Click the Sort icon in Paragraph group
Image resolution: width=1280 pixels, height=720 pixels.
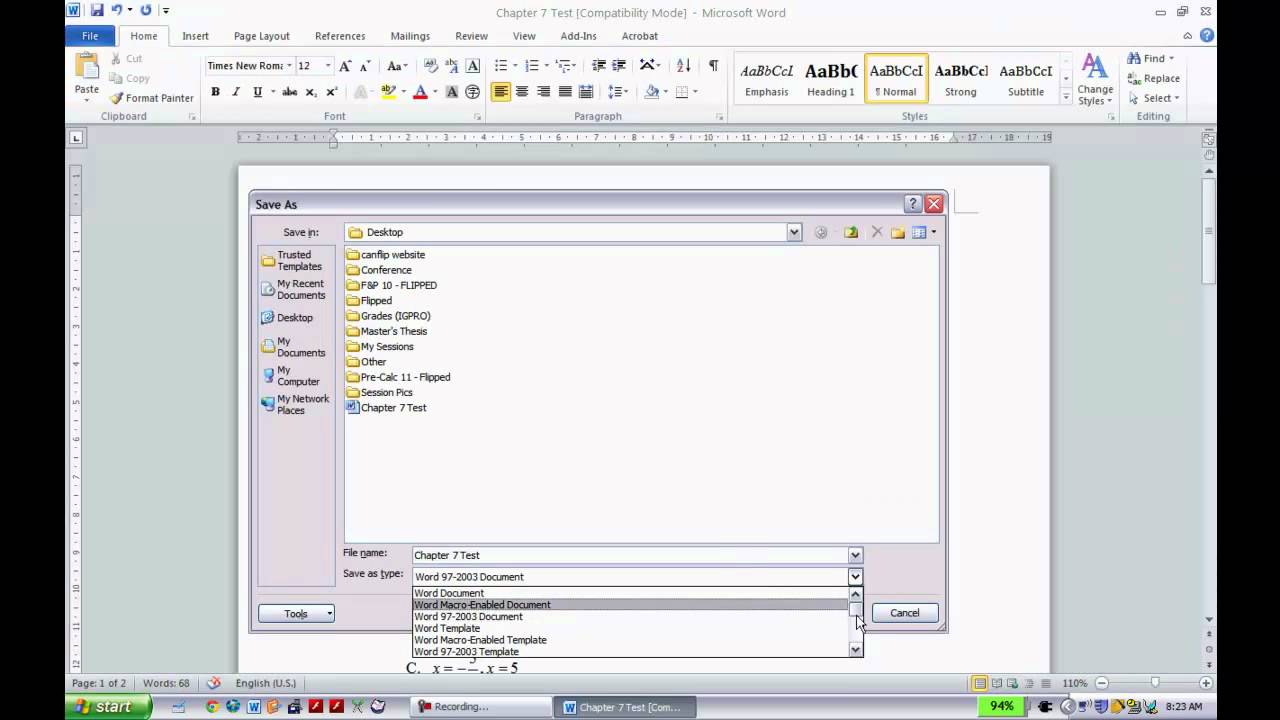click(x=683, y=66)
